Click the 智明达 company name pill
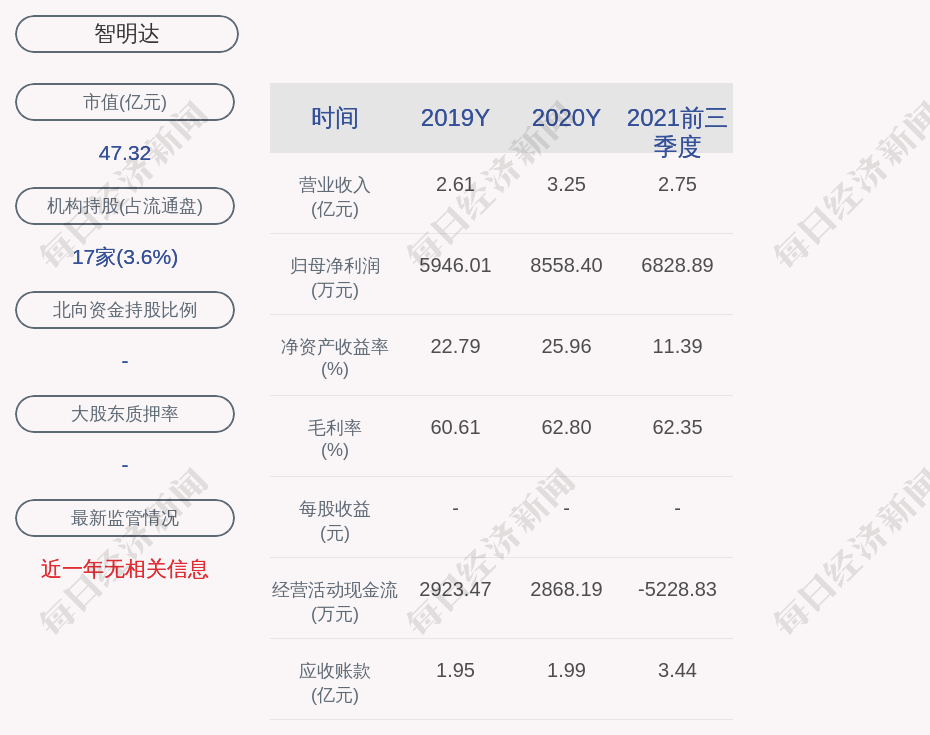The height and width of the screenshot is (735, 930). click(127, 34)
